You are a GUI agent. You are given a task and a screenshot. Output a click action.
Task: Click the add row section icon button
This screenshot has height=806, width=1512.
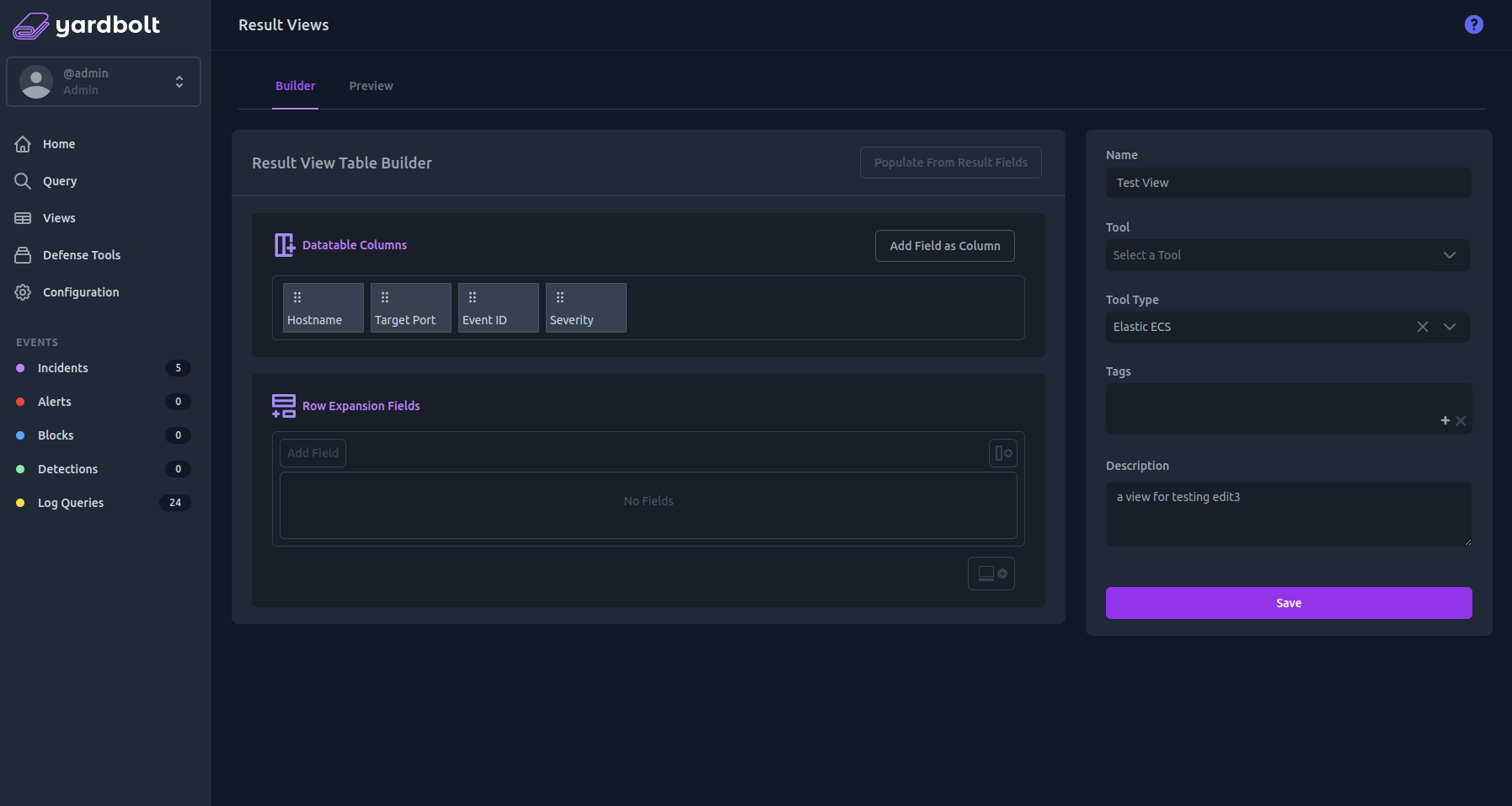tap(991, 574)
